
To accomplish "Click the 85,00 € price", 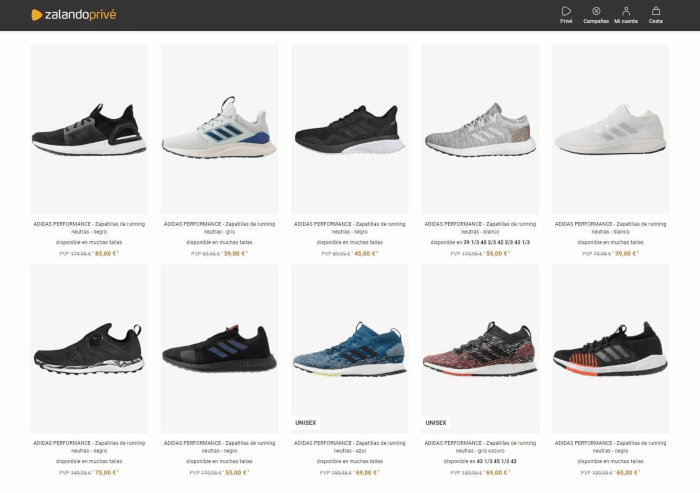I will point(106,254).
